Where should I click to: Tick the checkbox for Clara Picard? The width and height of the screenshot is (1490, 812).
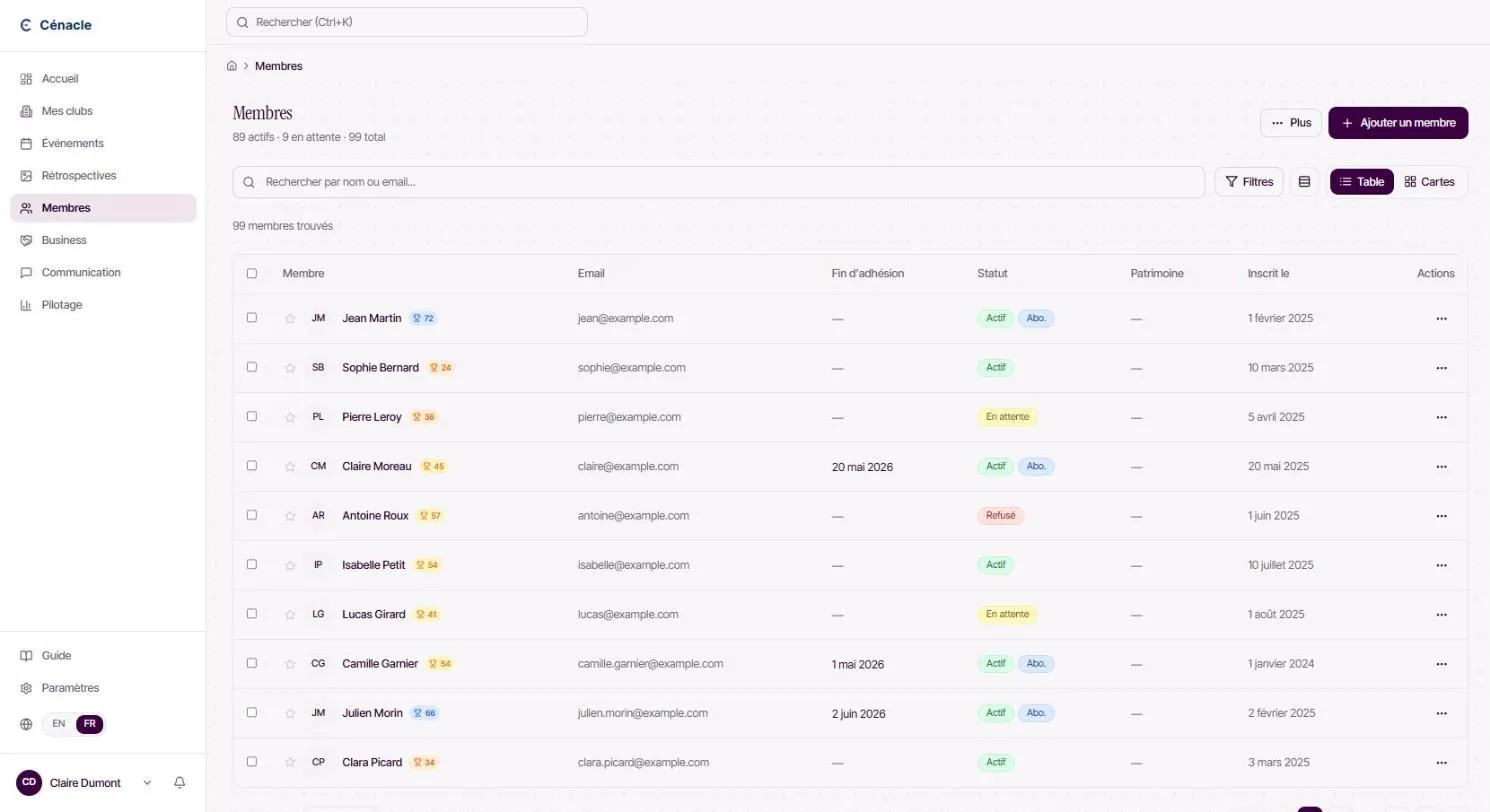pos(252,761)
